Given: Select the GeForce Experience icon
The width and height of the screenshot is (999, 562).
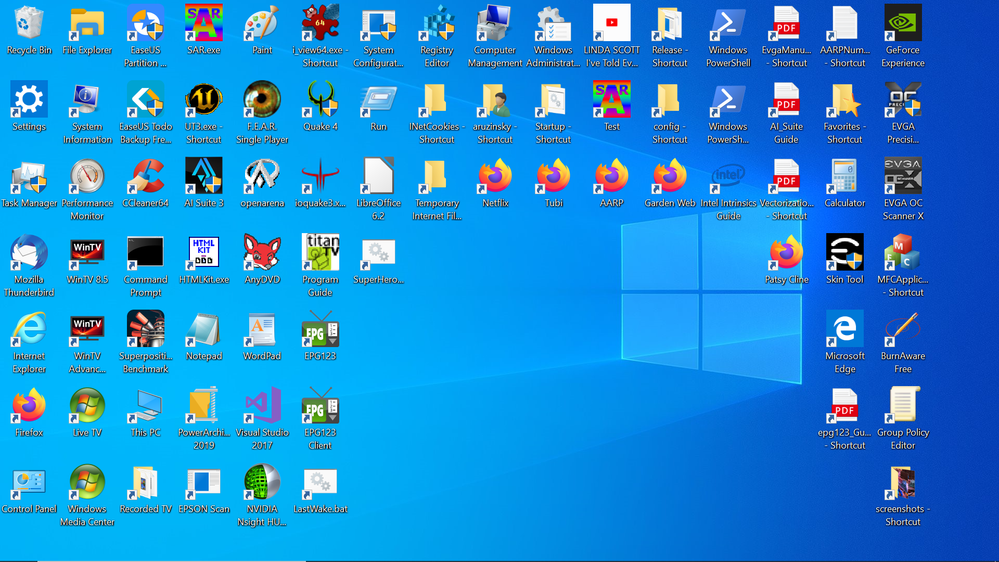Looking at the screenshot, I should (903, 23).
